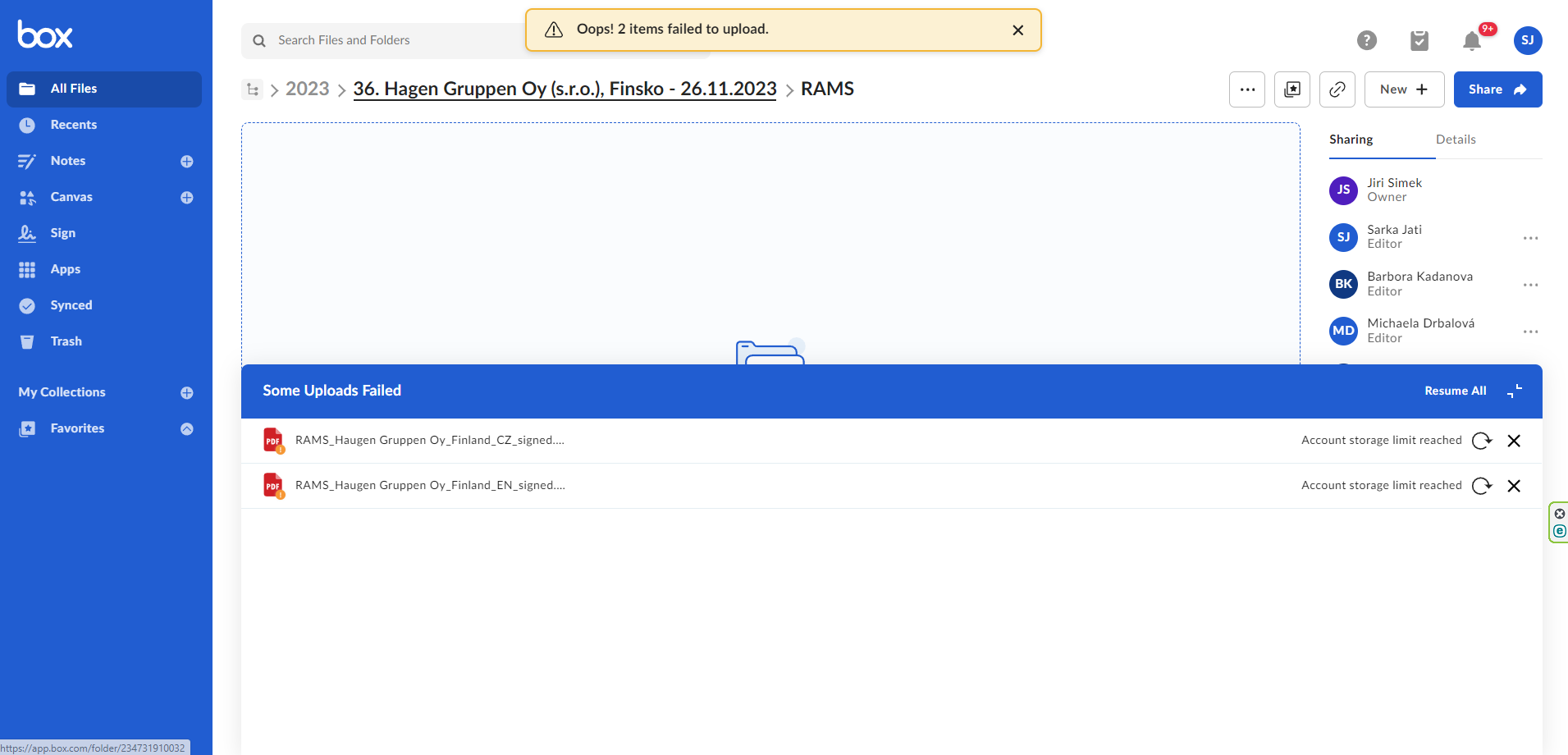
Task: Click Sarka Jati collaborator avatar
Action: pos(1343,237)
